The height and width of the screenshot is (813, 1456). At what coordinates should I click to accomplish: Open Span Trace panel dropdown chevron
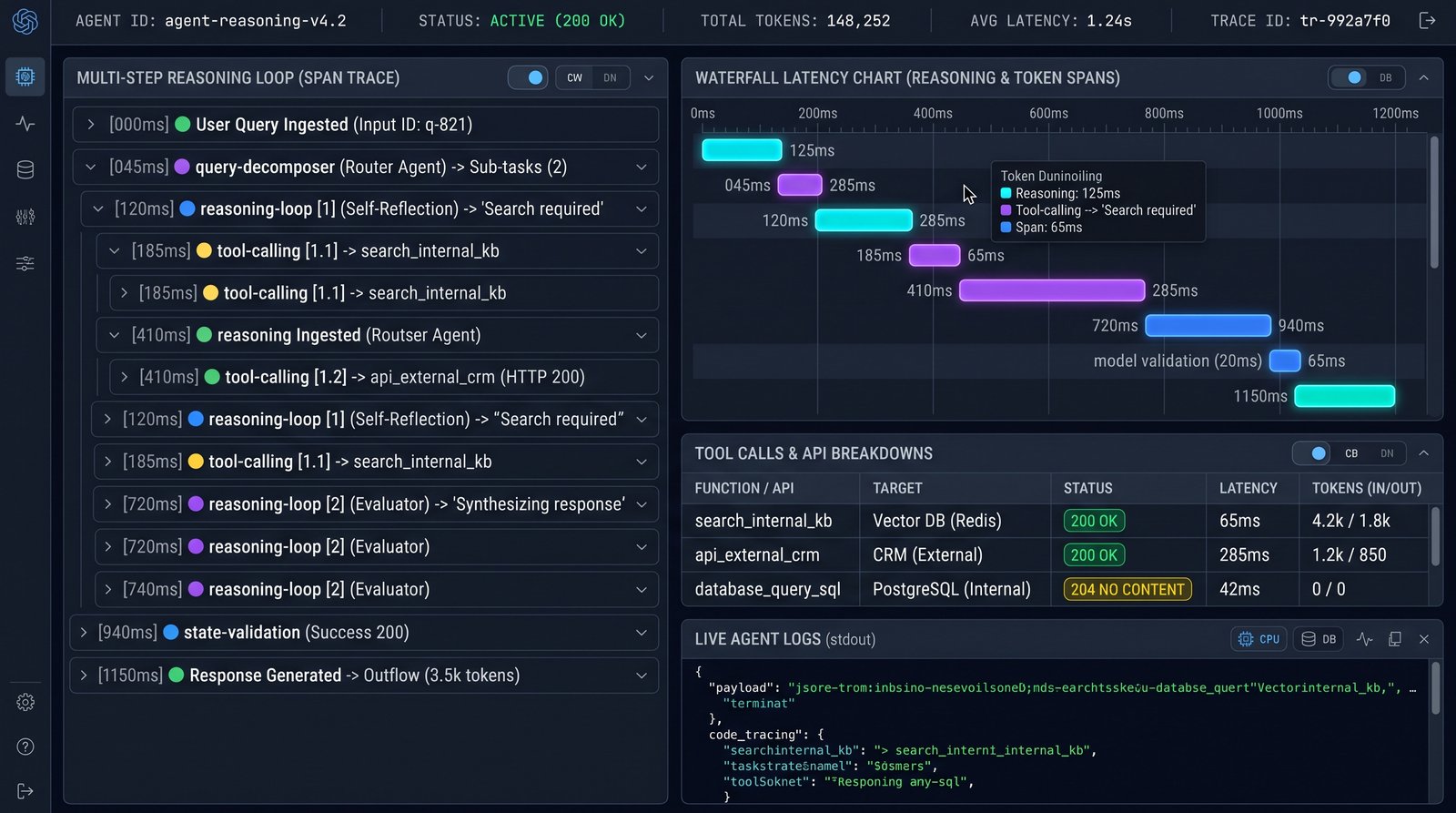pyautogui.click(x=649, y=77)
